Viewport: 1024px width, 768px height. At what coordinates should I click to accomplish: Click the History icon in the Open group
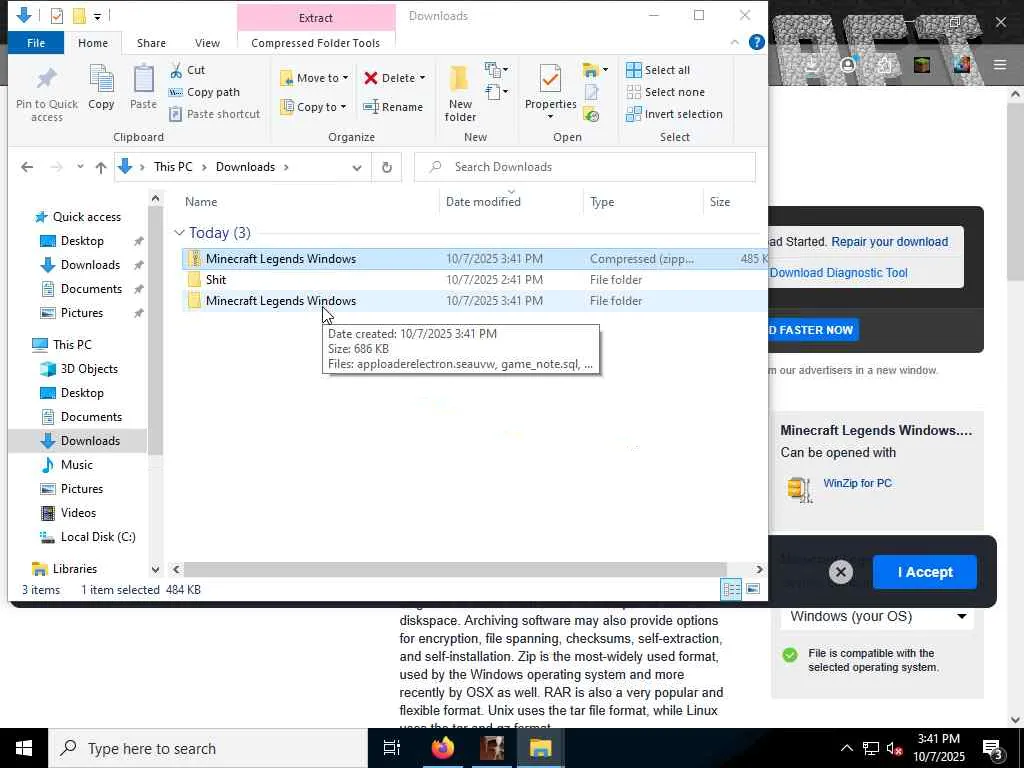tap(591, 116)
